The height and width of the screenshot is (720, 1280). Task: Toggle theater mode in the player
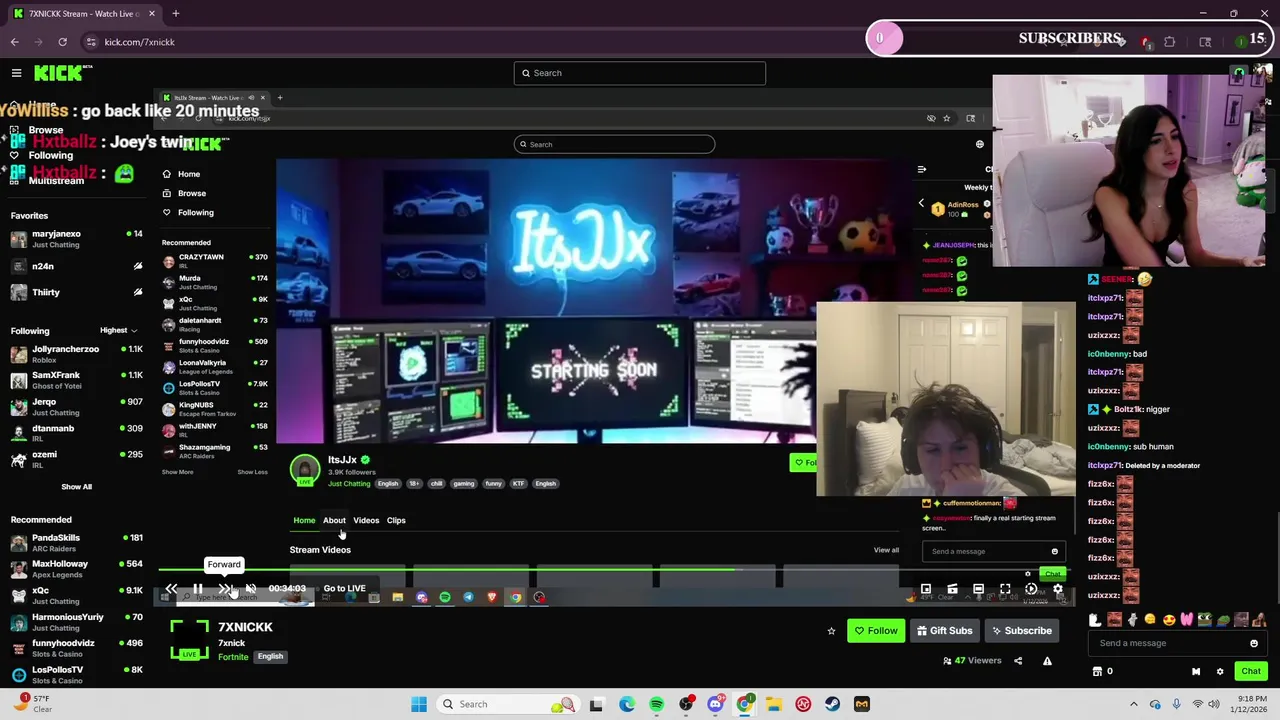tap(978, 589)
